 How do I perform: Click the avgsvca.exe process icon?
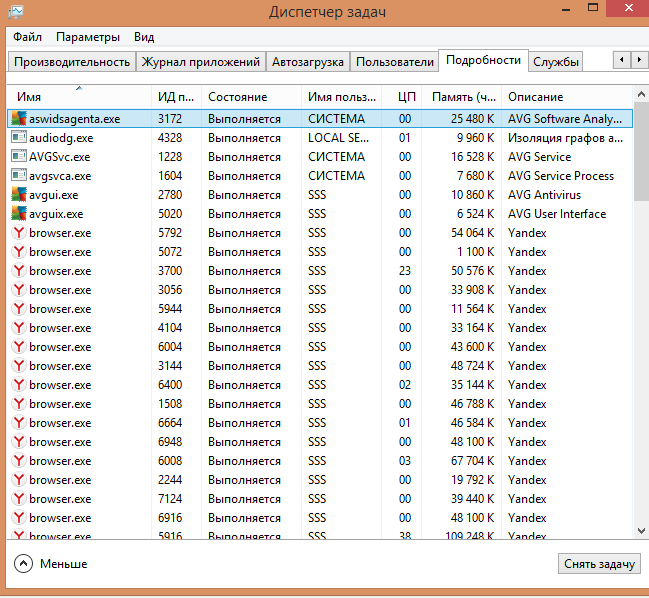click(x=19, y=175)
